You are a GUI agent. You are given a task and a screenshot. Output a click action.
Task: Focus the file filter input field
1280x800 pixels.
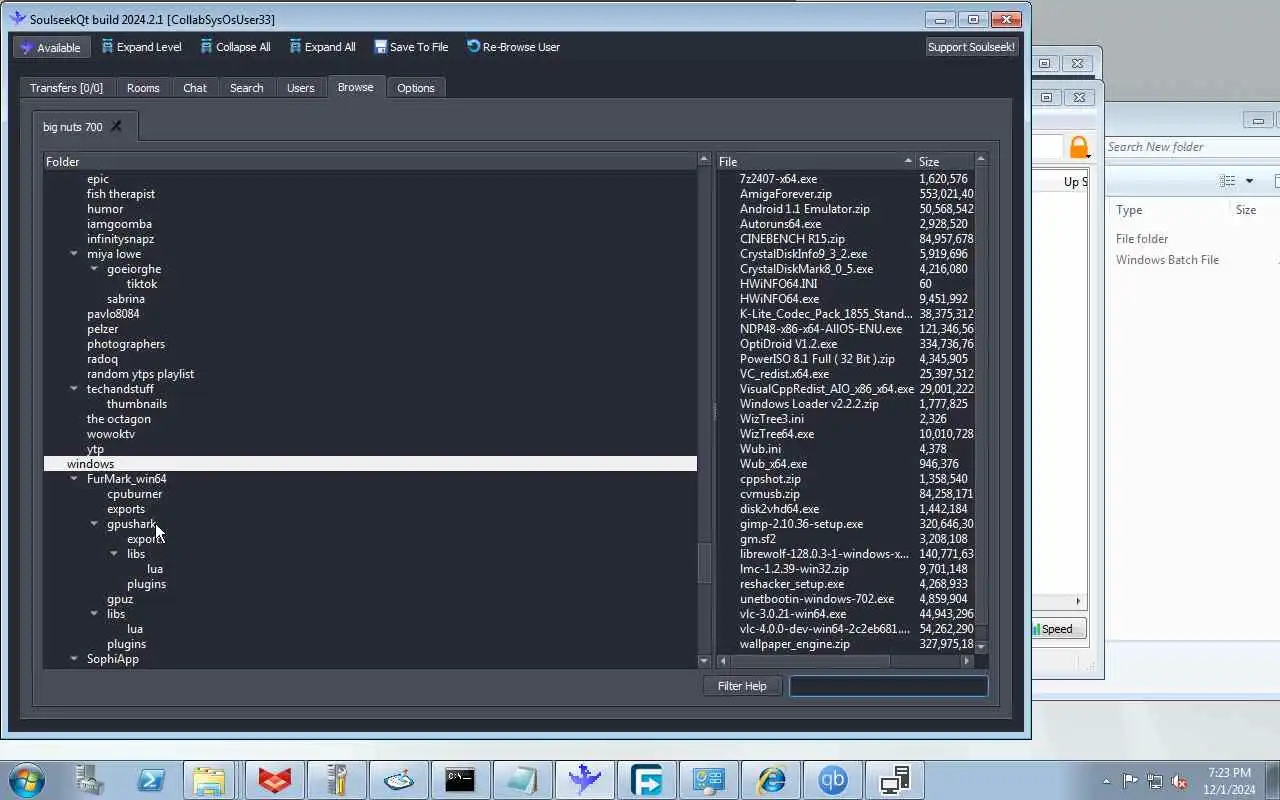(888, 686)
